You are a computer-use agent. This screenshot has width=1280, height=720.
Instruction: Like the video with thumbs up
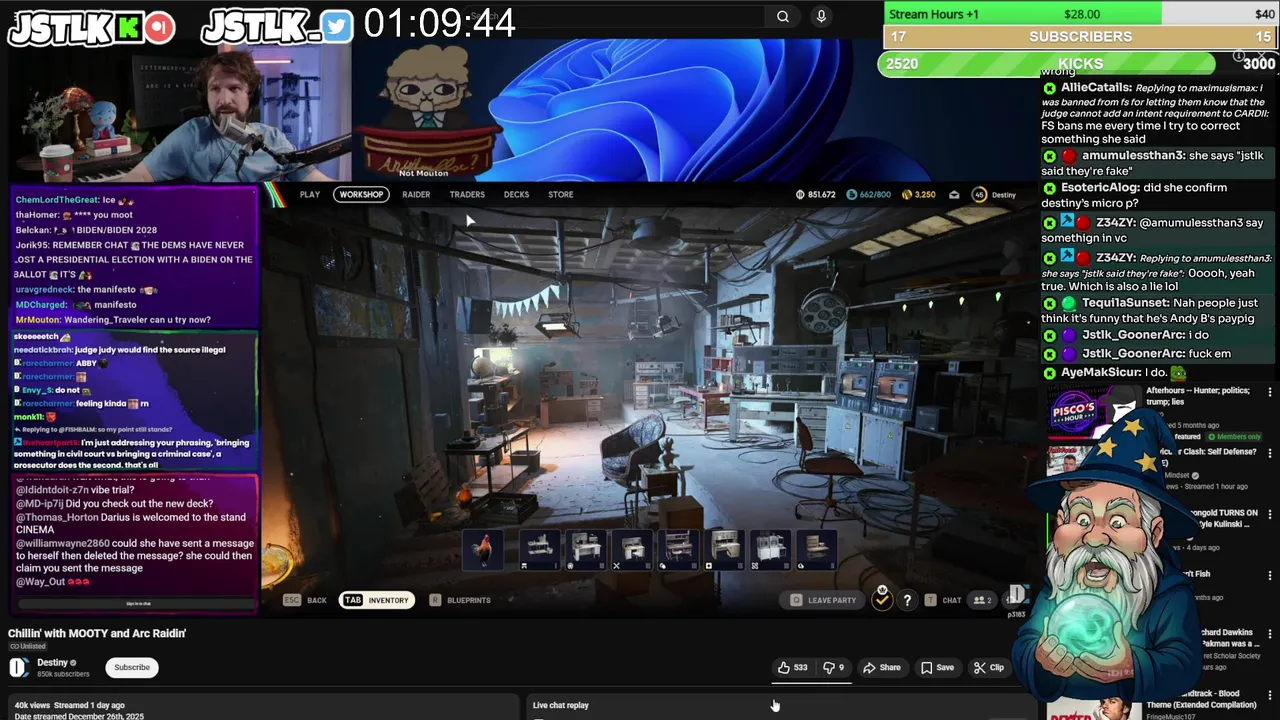pyautogui.click(x=793, y=667)
